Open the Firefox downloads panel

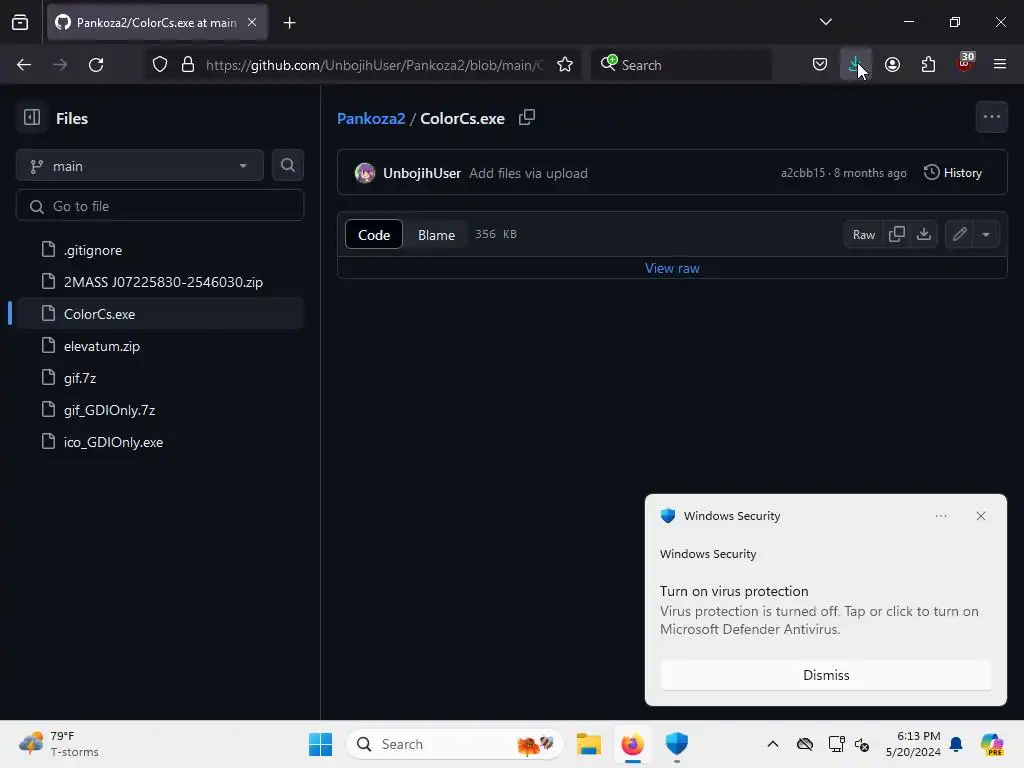[855, 65]
